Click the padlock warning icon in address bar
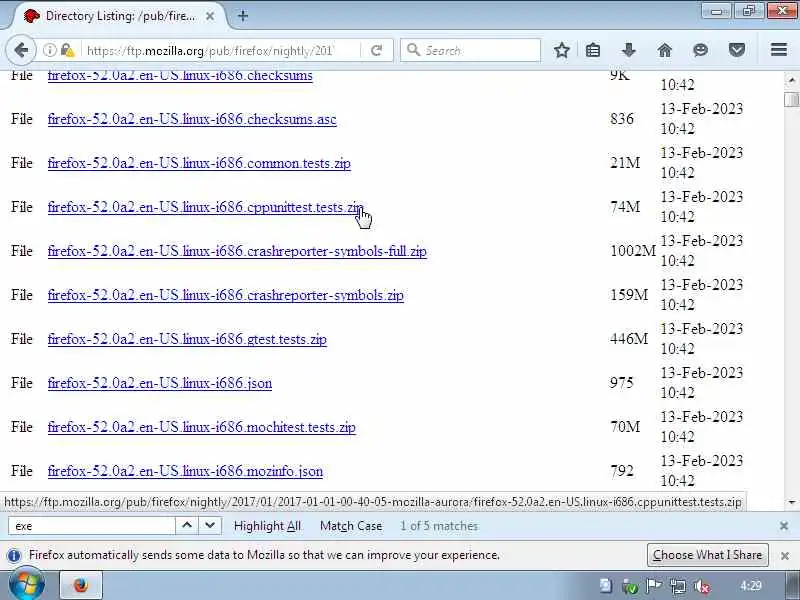This screenshot has height=600, width=800. [67, 50]
